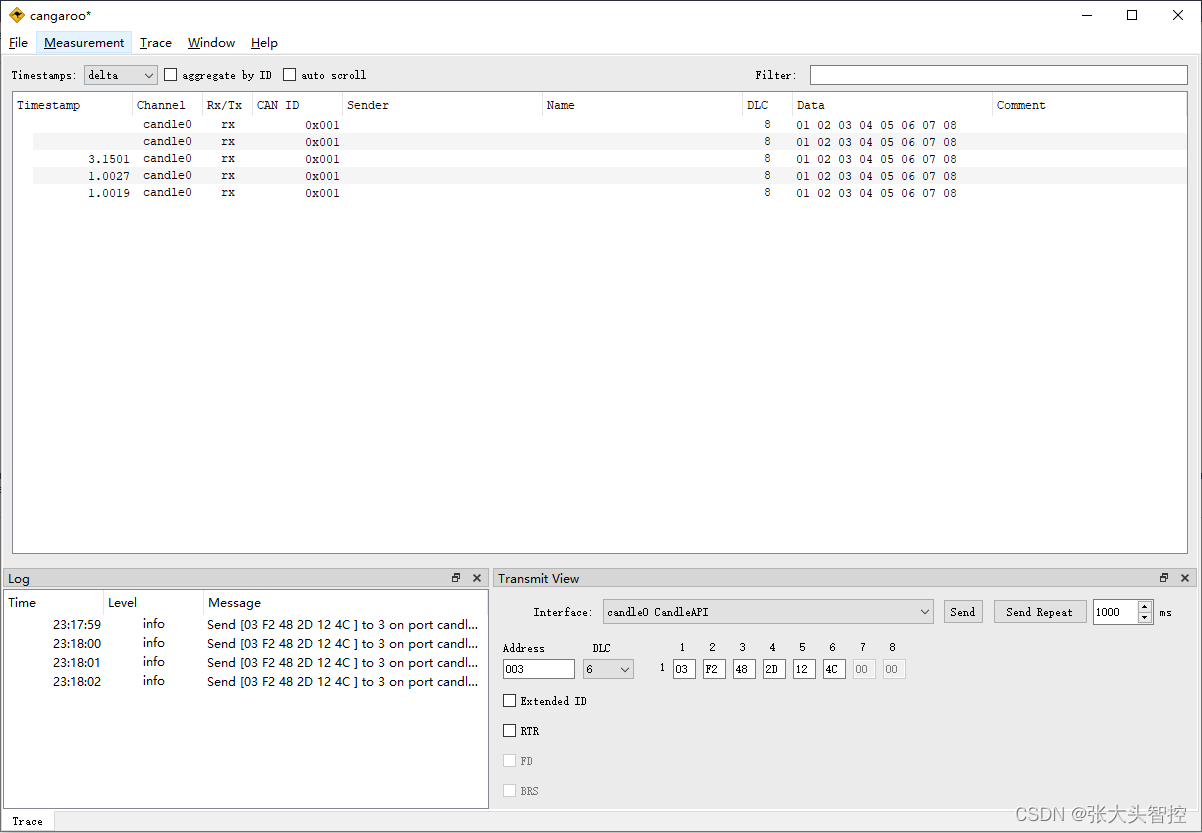Open the Measurement menu
This screenshot has width=1202, height=833.
83,43
